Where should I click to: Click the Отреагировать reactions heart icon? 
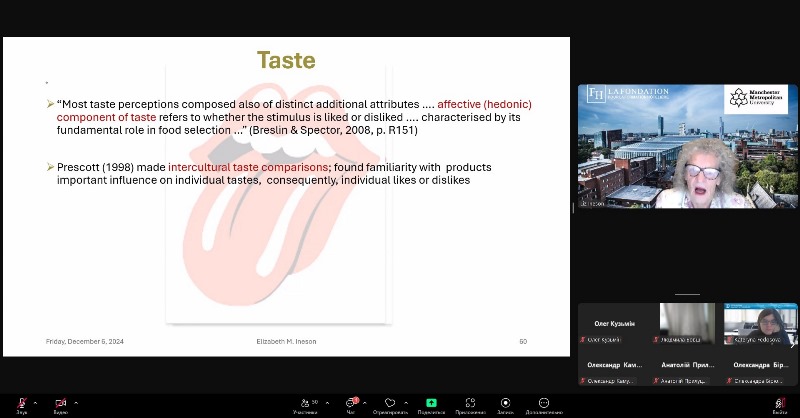(x=390, y=402)
